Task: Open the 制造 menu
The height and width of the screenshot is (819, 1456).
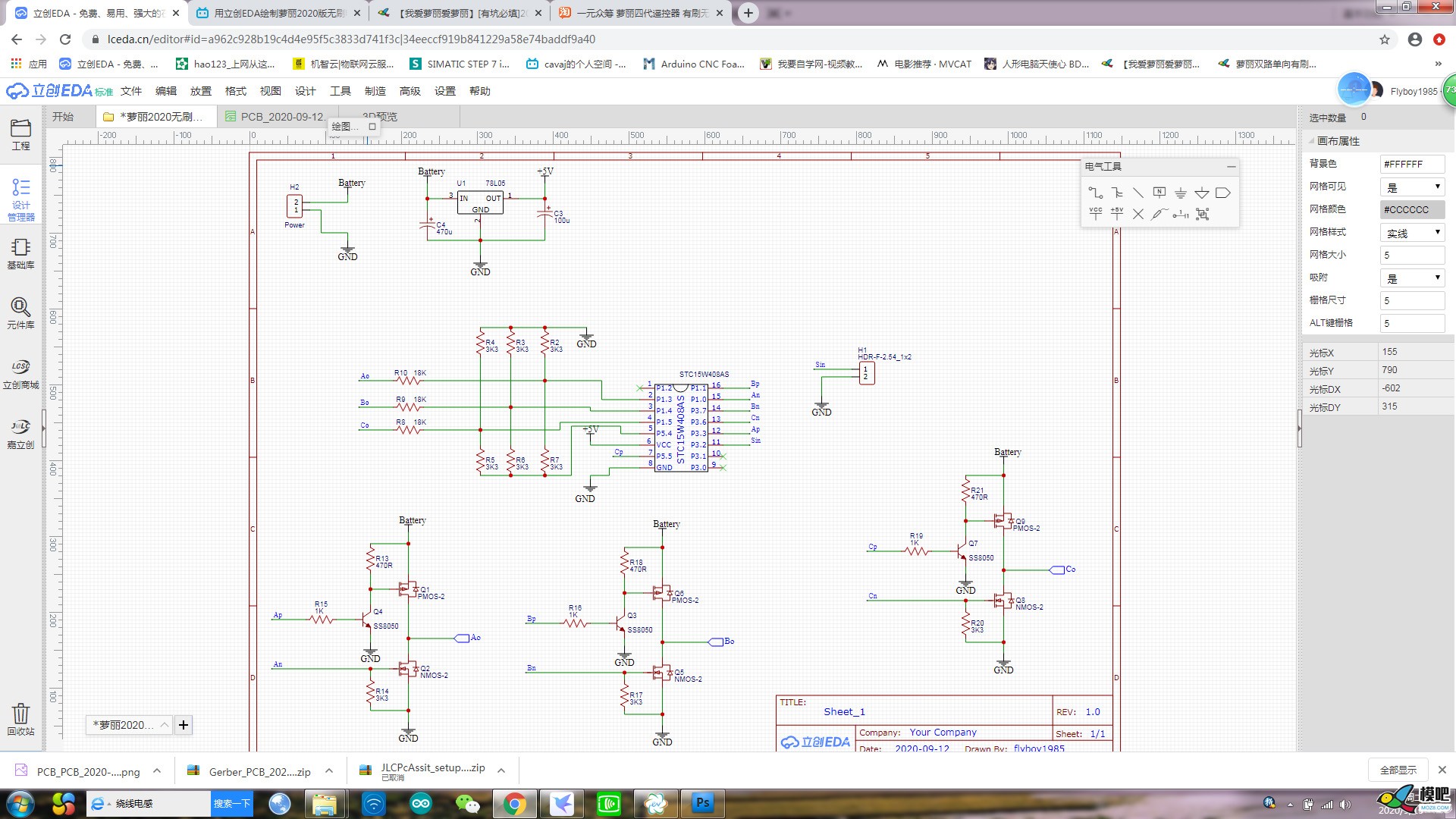Action: tap(375, 91)
